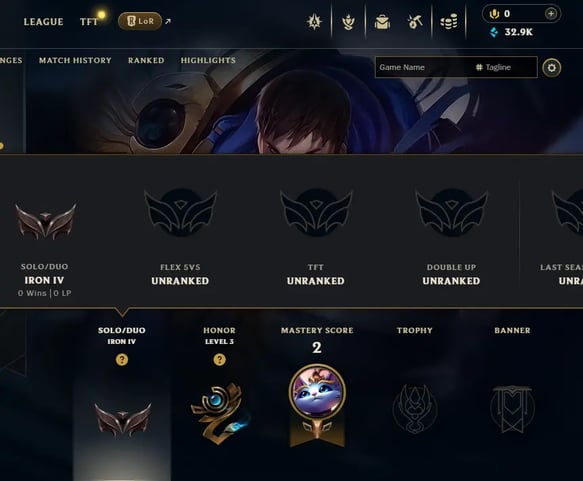Open the Challenges crystal icon in top bar

coord(314,22)
